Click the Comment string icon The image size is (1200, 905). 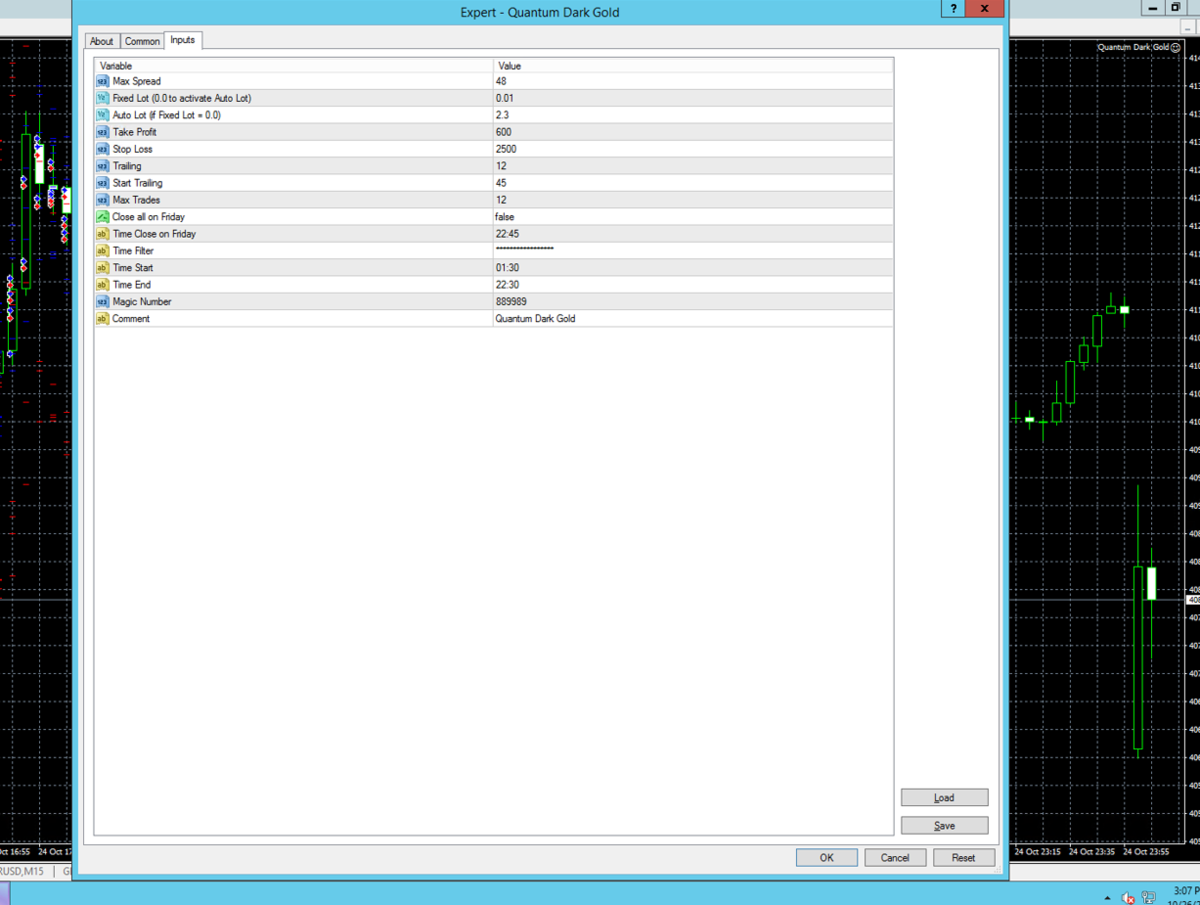pos(102,319)
